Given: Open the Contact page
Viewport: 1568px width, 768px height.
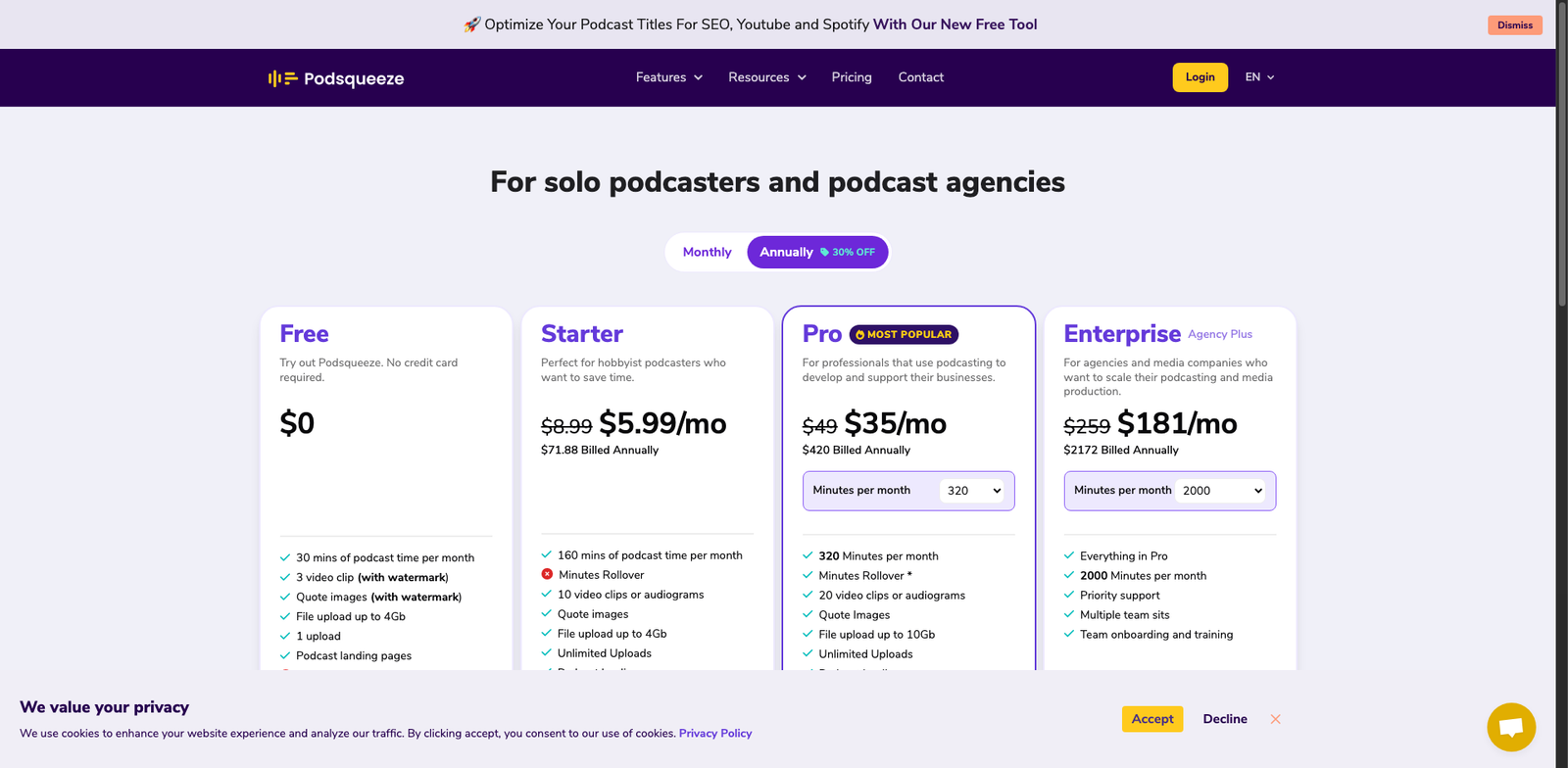Looking at the screenshot, I should tap(921, 77).
